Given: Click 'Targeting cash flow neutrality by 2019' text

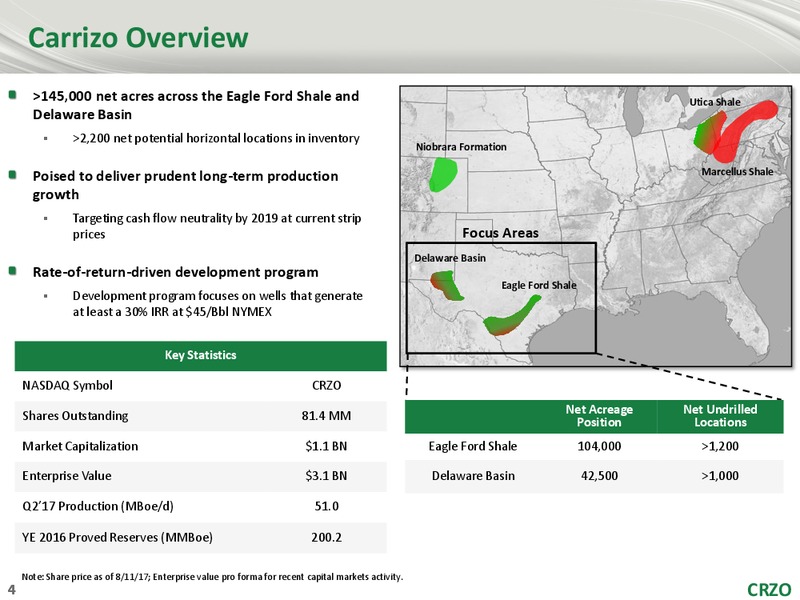Looking at the screenshot, I should tap(217, 226).
